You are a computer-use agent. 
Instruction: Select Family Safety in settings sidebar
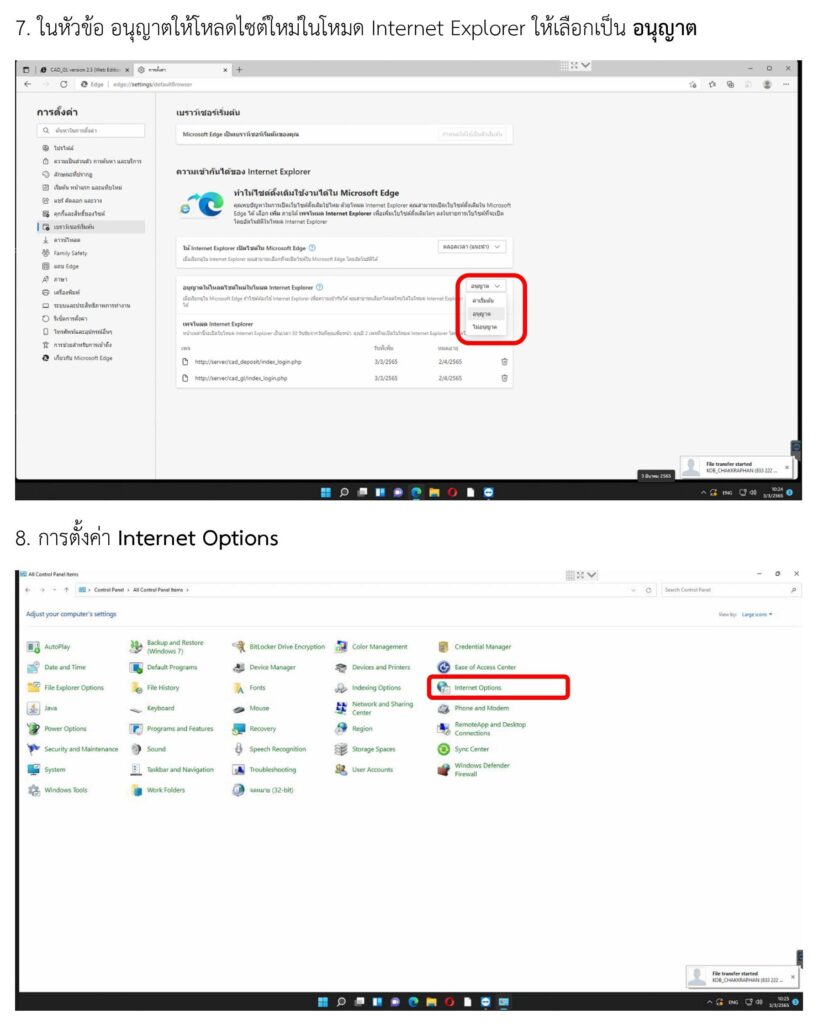tap(70, 253)
